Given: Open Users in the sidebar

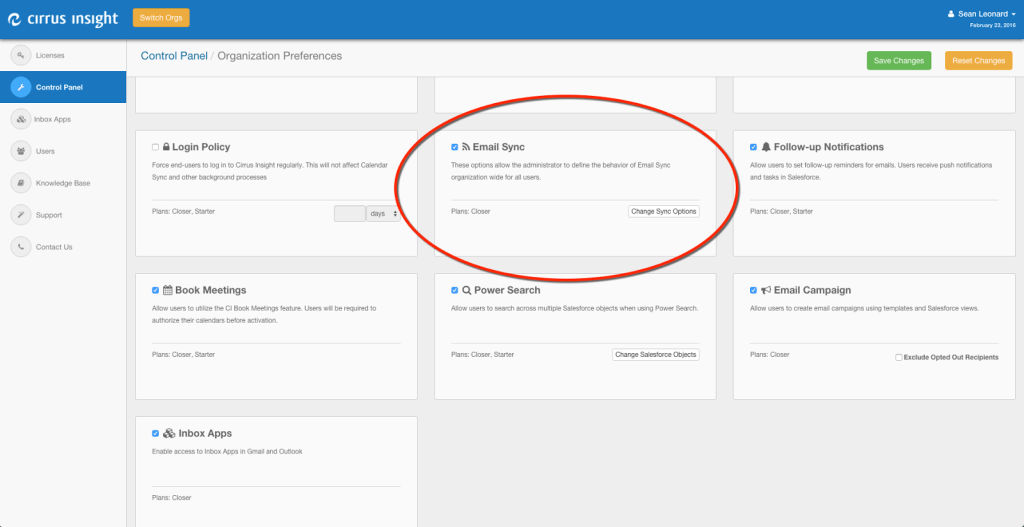Looking at the screenshot, I should (x=63, y=151).
